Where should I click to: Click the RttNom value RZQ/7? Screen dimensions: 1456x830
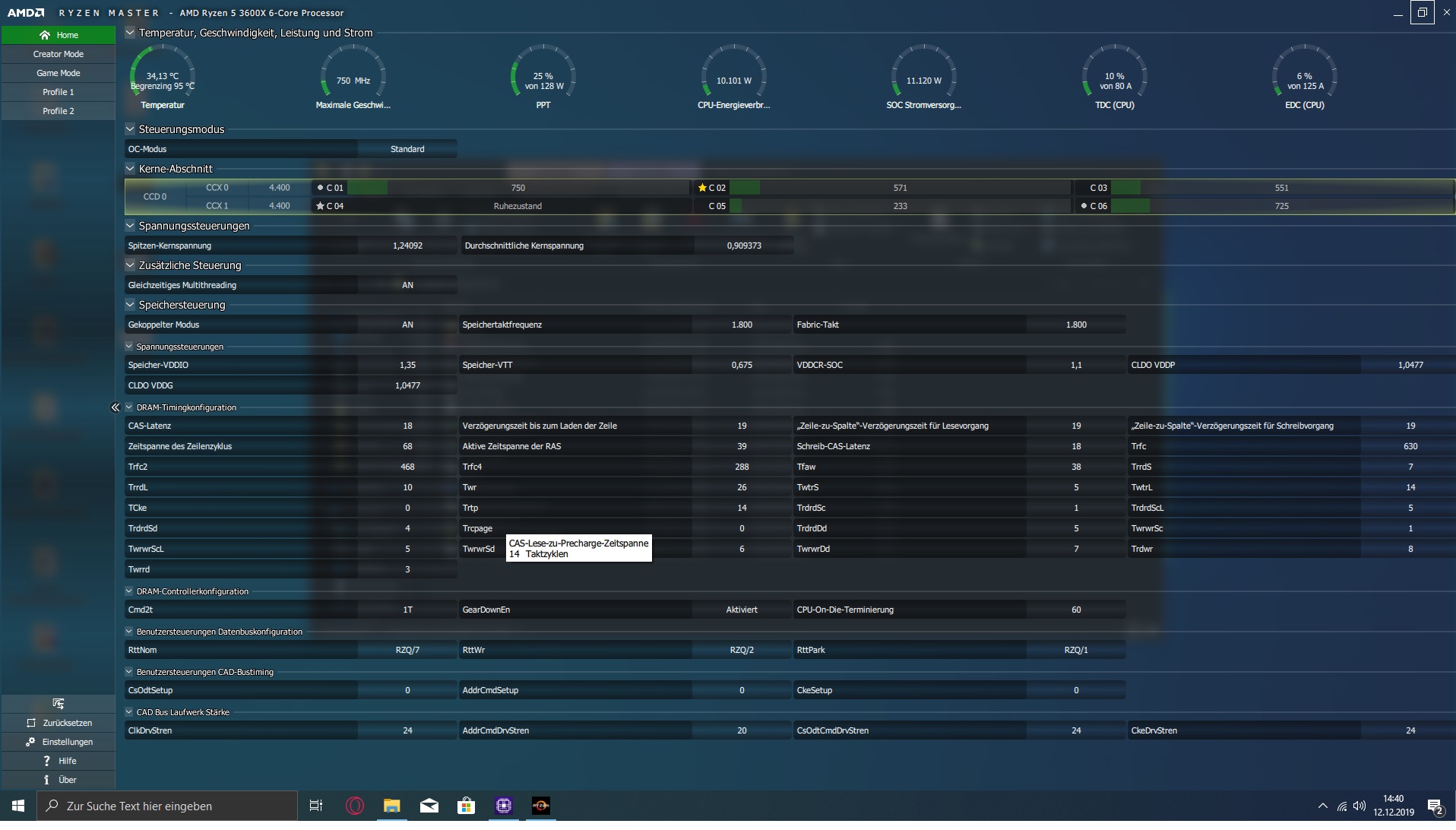click(x=407, y=650)
